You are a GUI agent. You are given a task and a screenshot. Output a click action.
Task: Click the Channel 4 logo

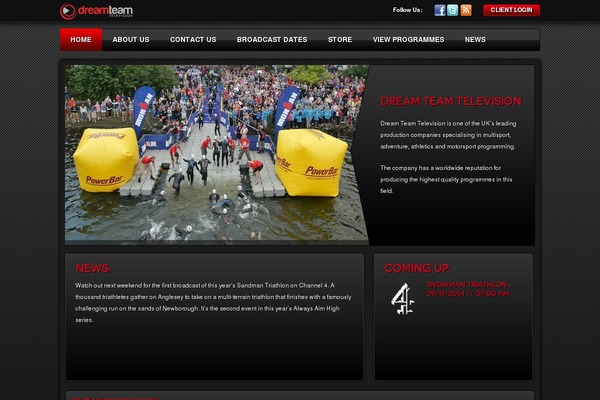[x=403, y=299]
